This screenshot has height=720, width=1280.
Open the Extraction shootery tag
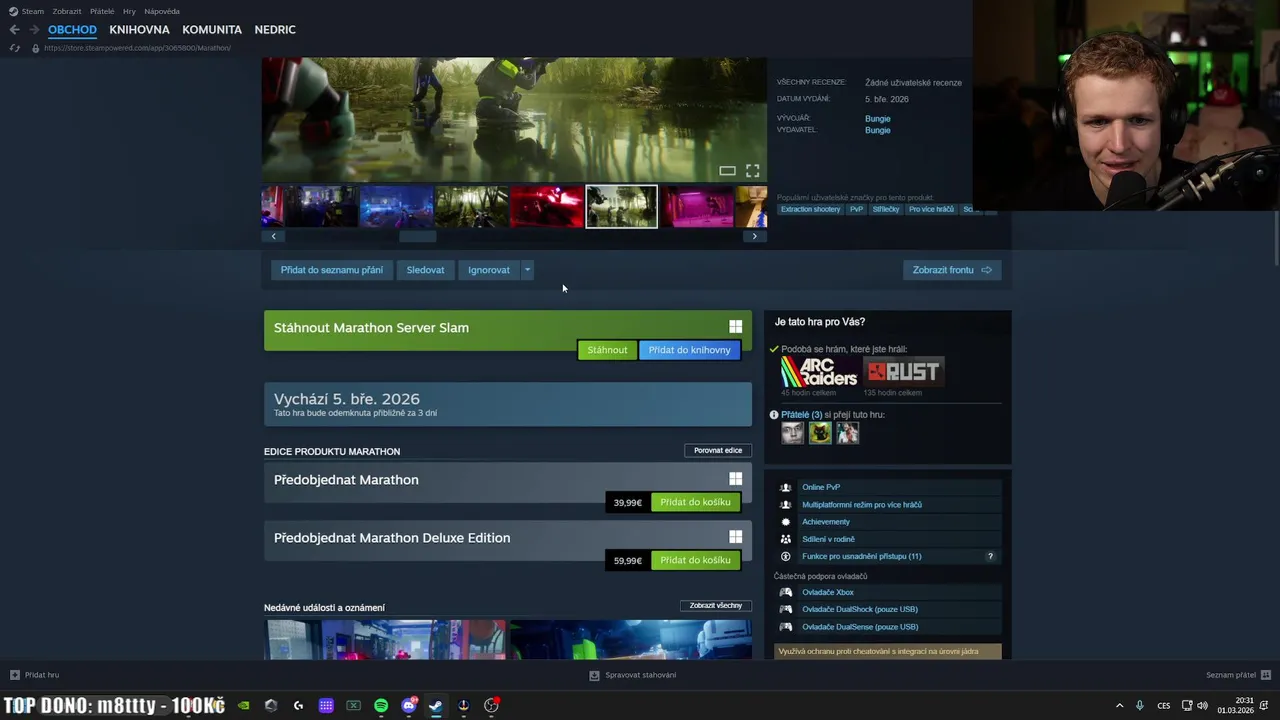point(811,210)
